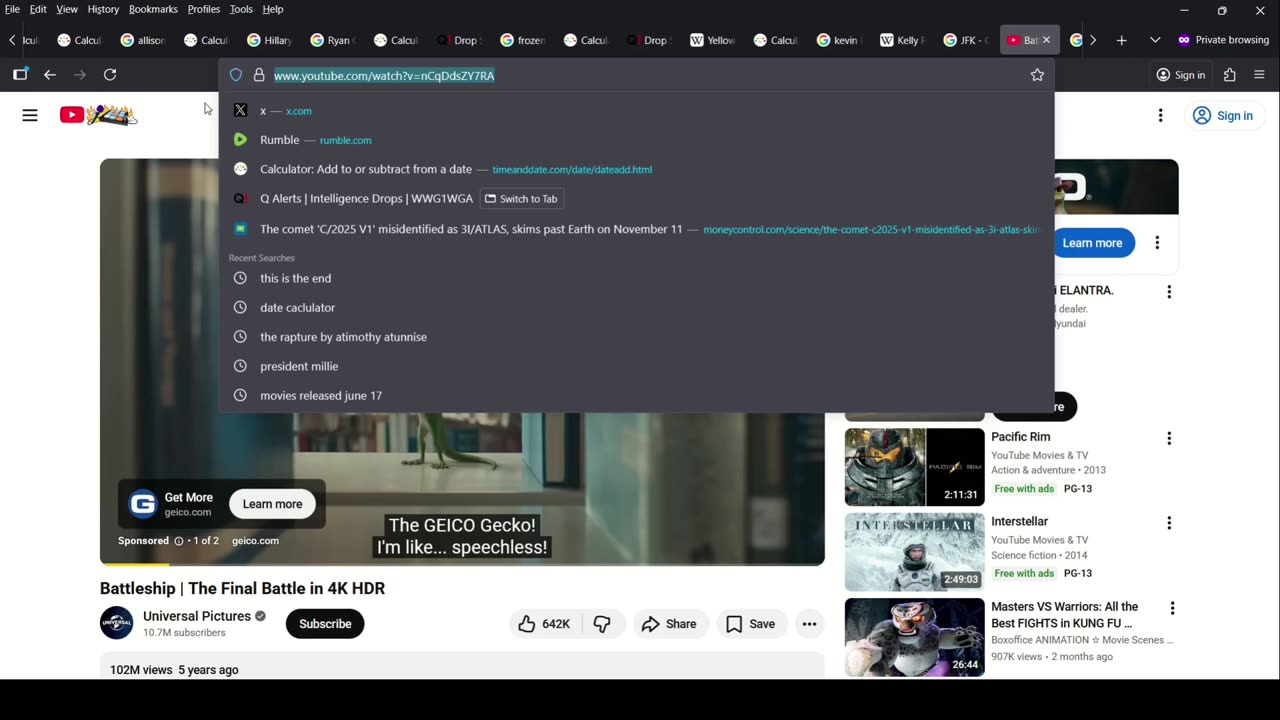Open the Pacific Rim movie thumbnail
Screen dimensions: 1280x720
click(914, 467)
